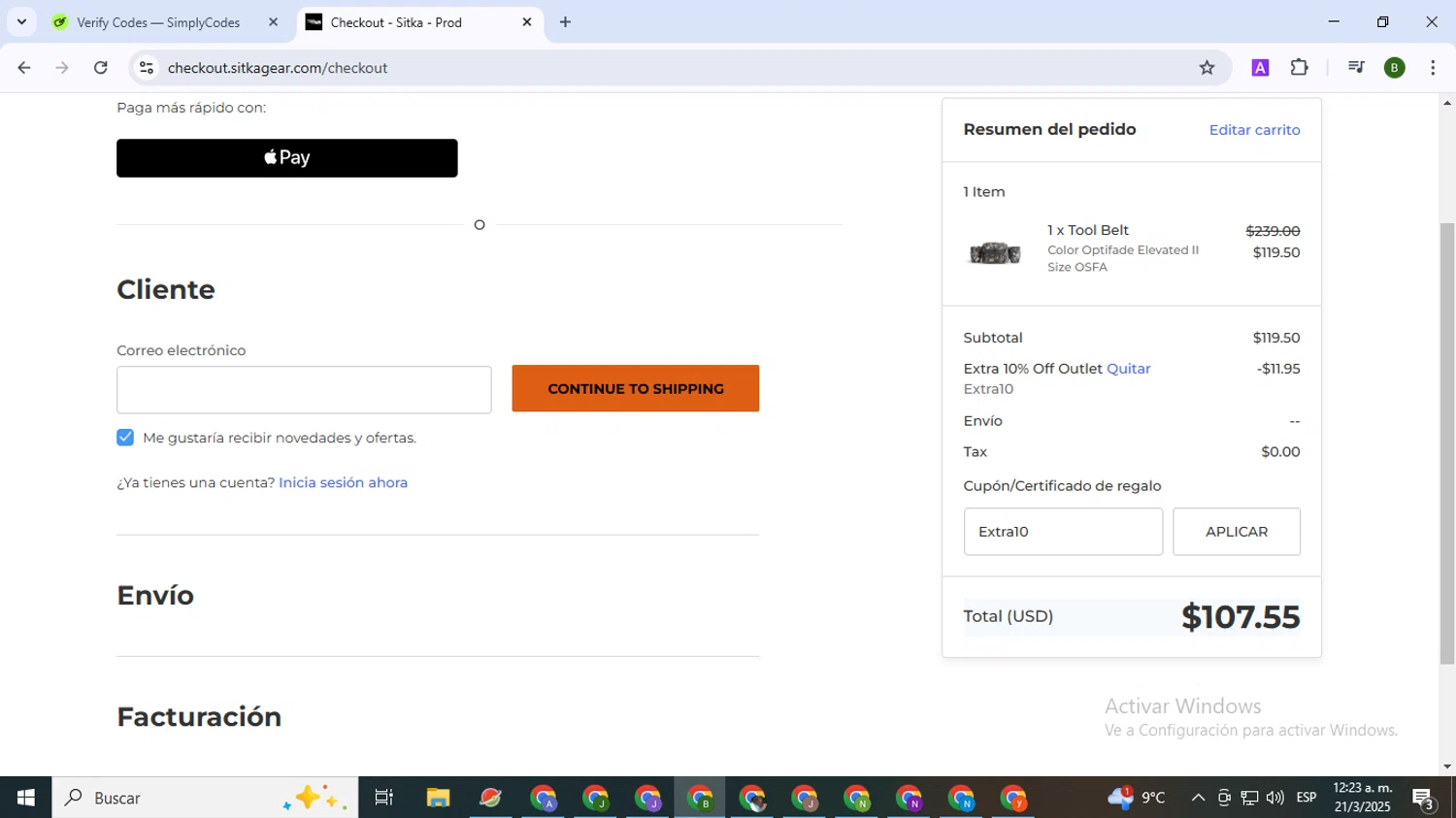
Task: Open the notification center icon
Action: click(x=1424, y=799)
